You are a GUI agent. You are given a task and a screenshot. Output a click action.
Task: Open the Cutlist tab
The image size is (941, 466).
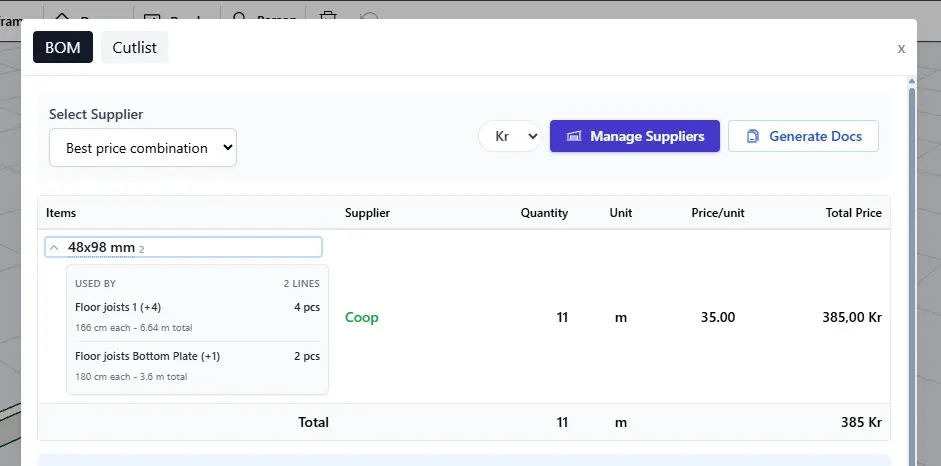(134, 47)
